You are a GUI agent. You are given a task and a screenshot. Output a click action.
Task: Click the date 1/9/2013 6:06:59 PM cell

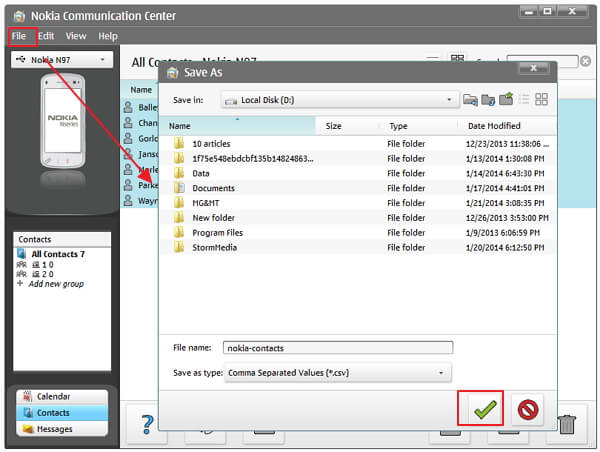point(503,233)
